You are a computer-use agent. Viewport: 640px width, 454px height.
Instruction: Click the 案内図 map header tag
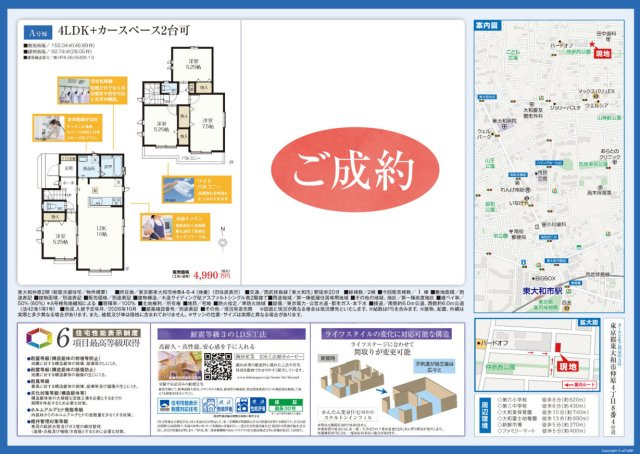tap(487, 25)
